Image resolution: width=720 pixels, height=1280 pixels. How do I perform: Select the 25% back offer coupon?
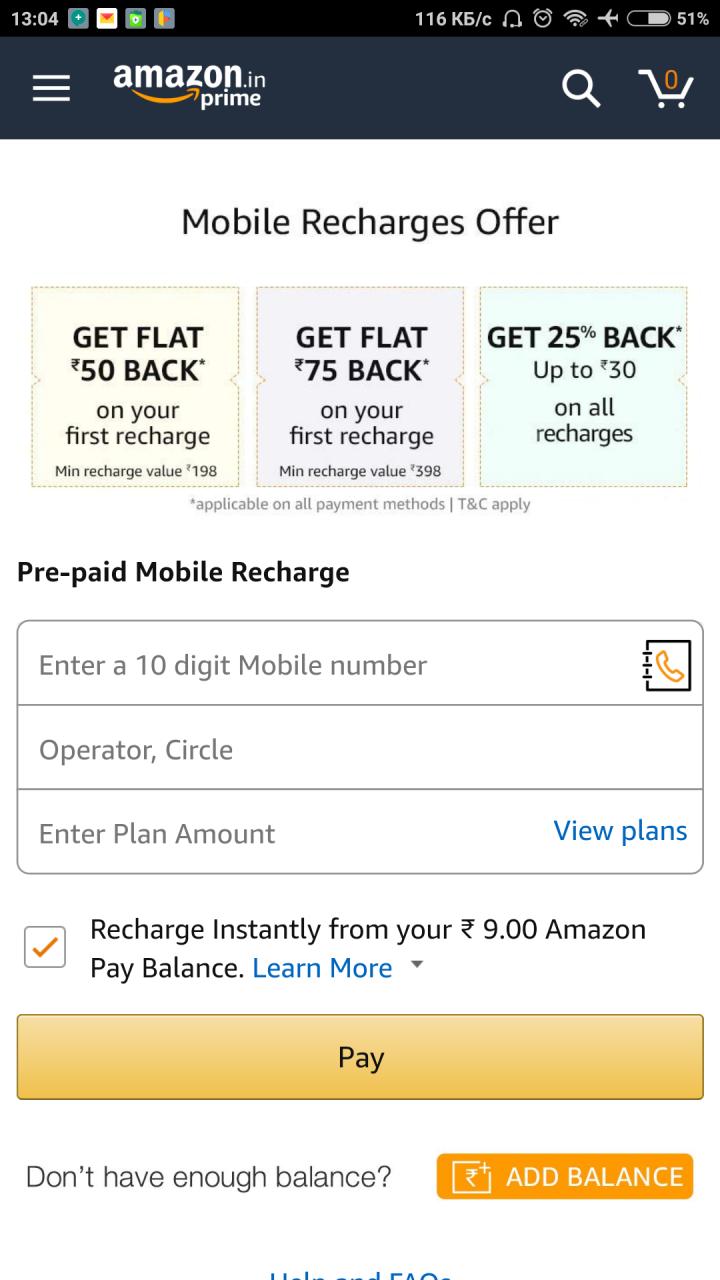tap(584, 387)
